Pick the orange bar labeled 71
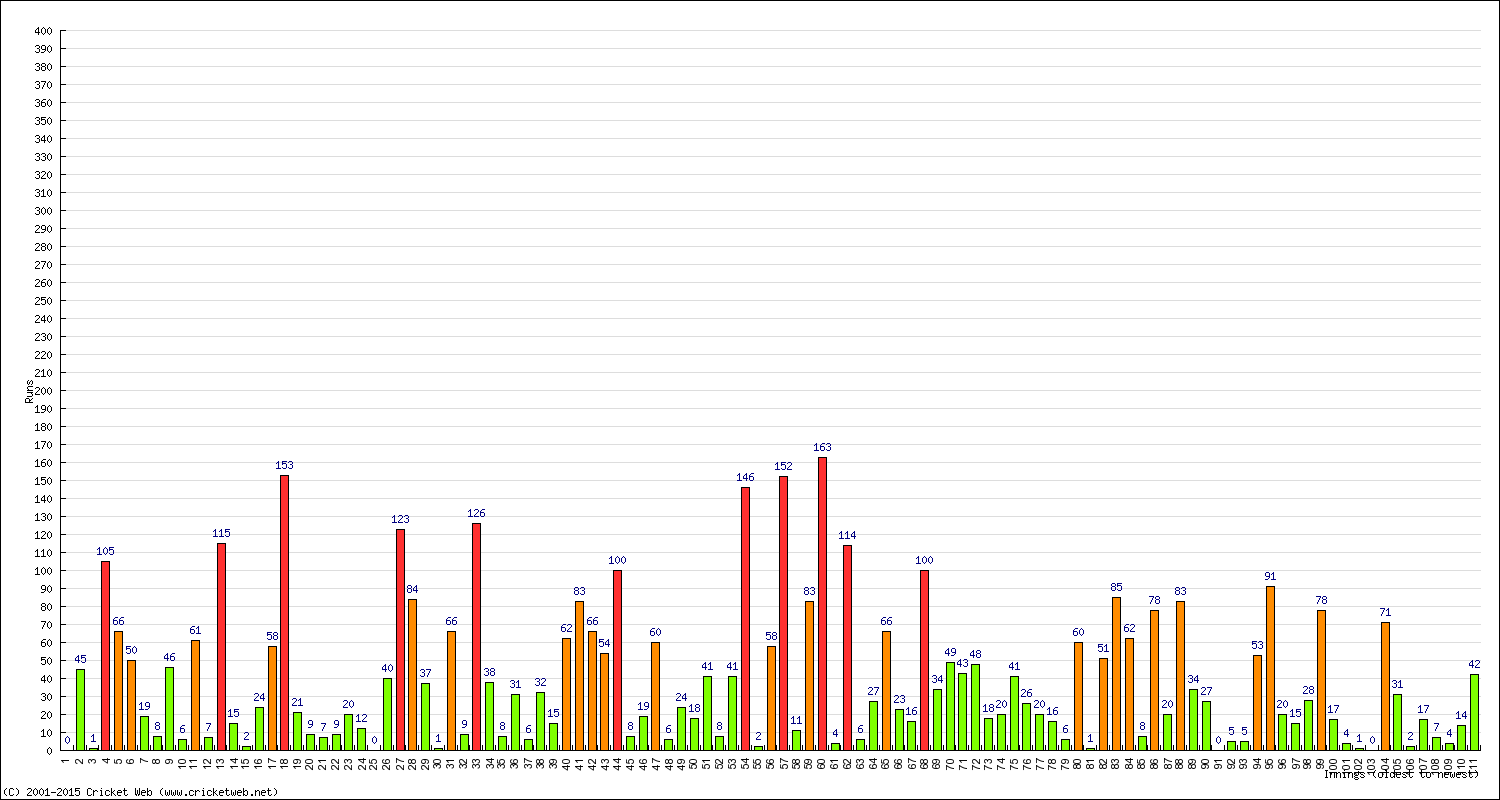Viewport: 1500px width, 800px height. point(1385,686)
